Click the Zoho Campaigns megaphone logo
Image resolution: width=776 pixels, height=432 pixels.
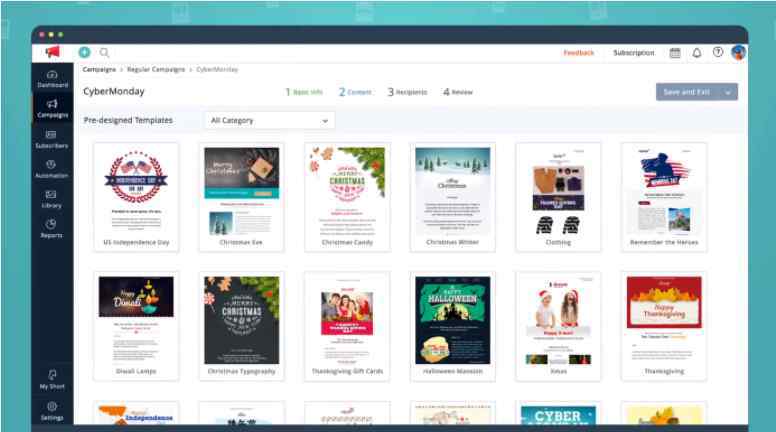pos(52,52)
